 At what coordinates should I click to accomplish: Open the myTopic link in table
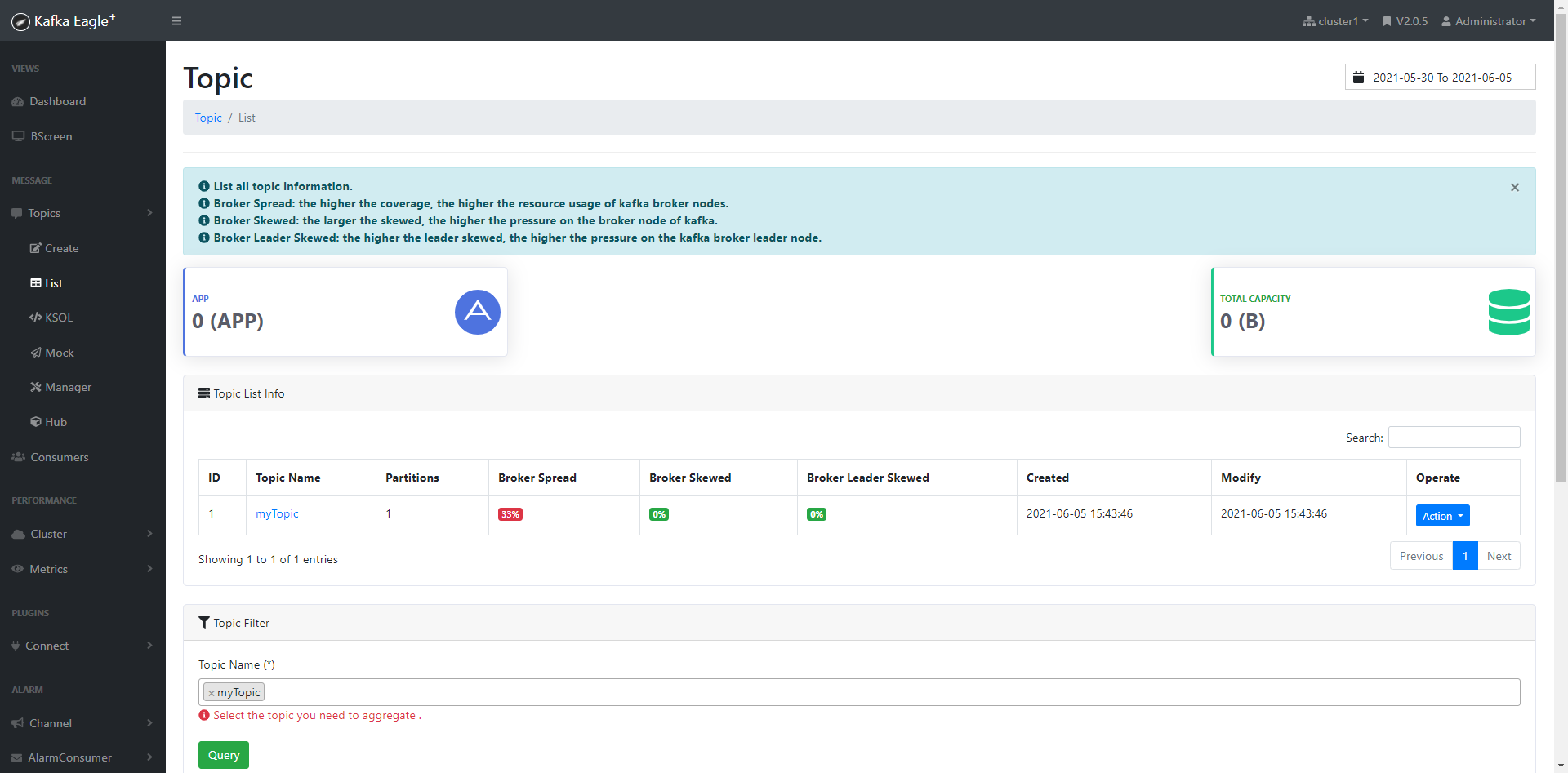click(277, 513)
